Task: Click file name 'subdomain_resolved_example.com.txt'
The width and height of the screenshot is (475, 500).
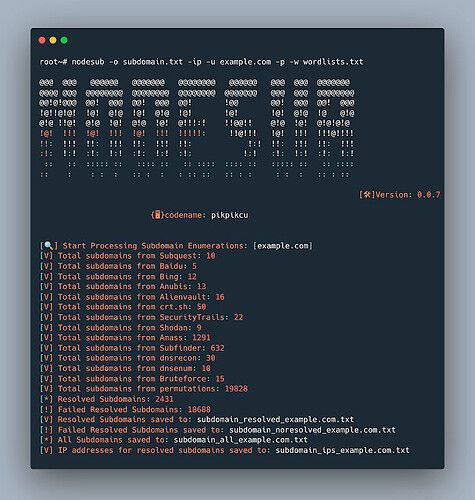Action: [276, 419]
